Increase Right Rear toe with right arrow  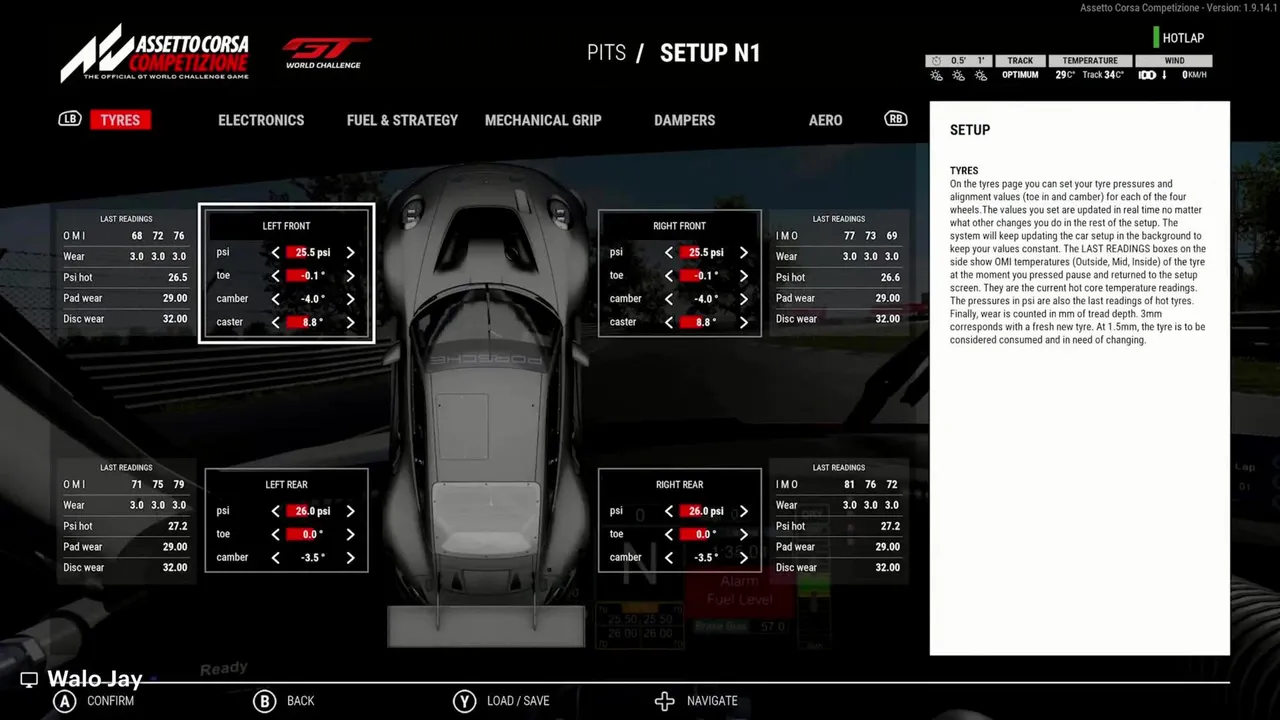click(x=743, y=534)
